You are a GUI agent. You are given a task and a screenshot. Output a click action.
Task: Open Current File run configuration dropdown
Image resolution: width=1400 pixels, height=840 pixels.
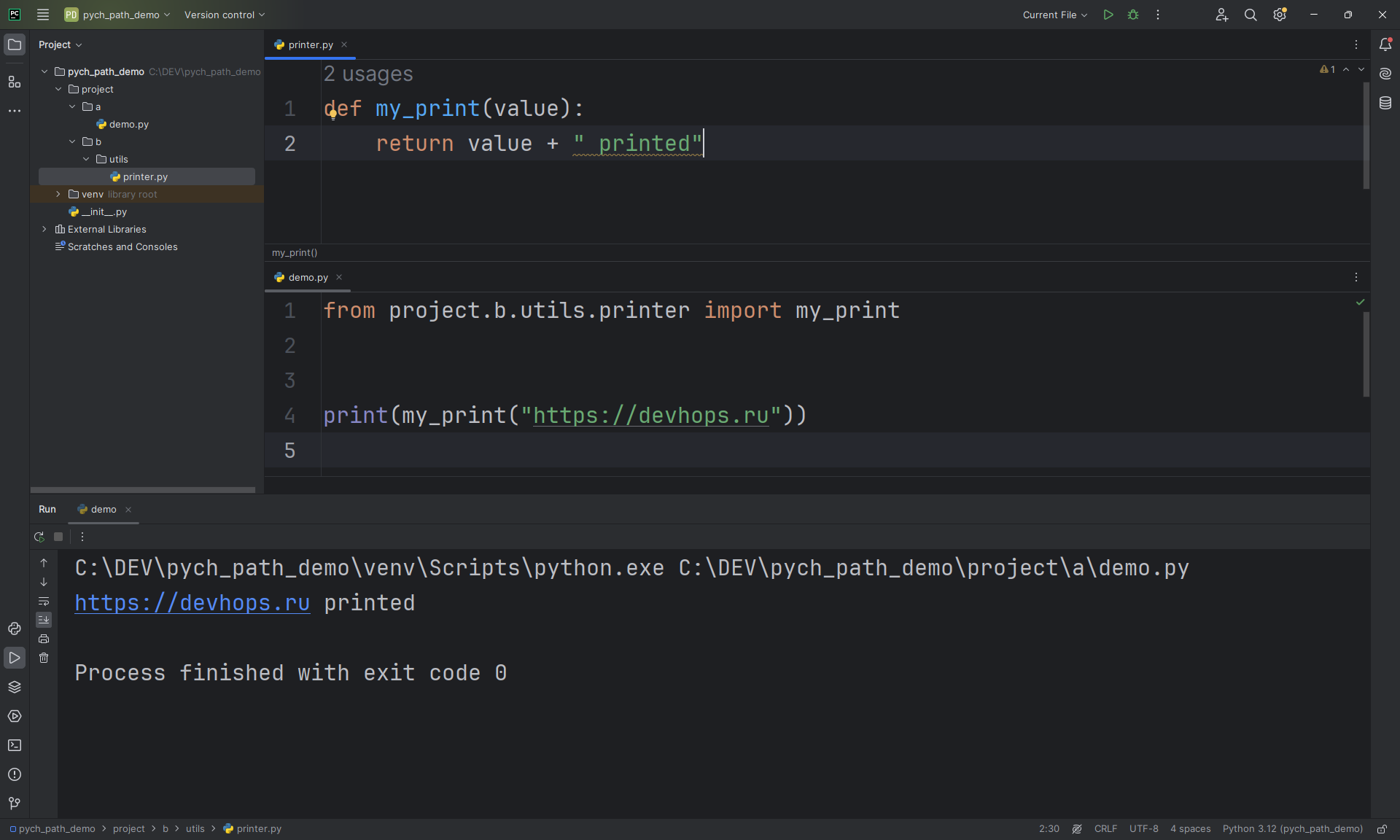tap(1054, 15)
